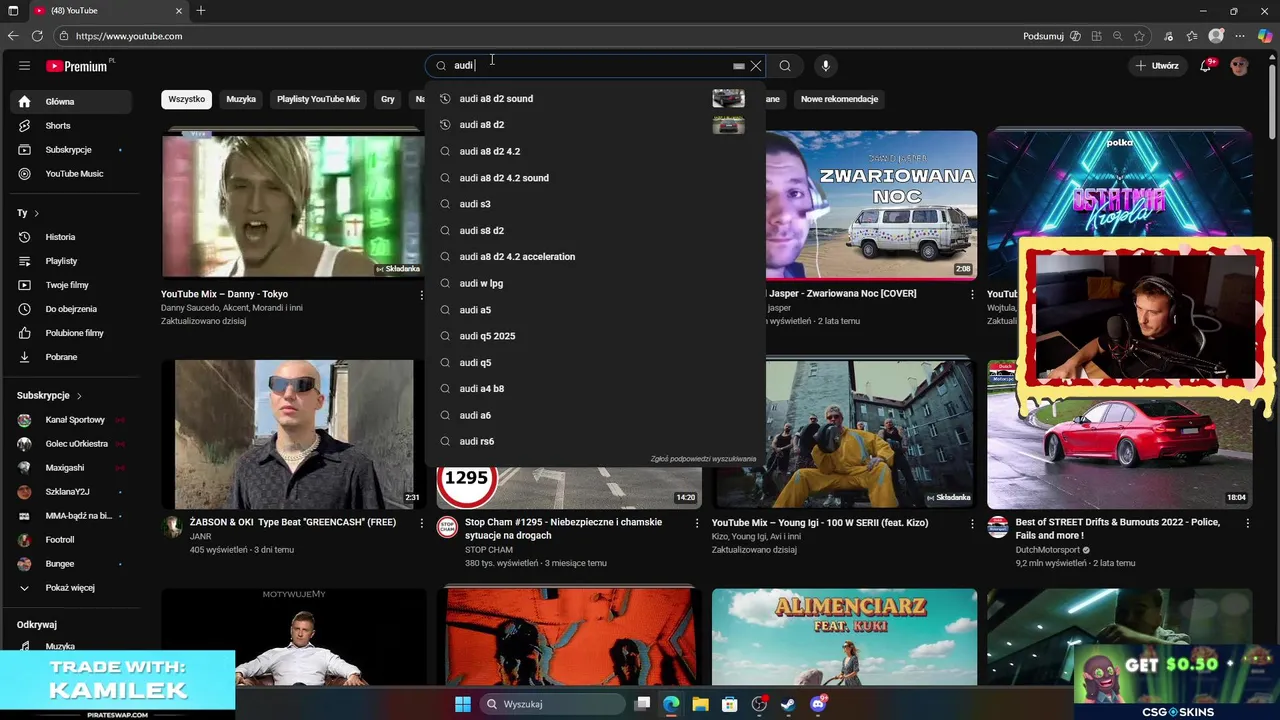Open the virtual keyboard icon in search box
The height and width of the screenshot is (720, 1280).
click(x=738, y=66)
